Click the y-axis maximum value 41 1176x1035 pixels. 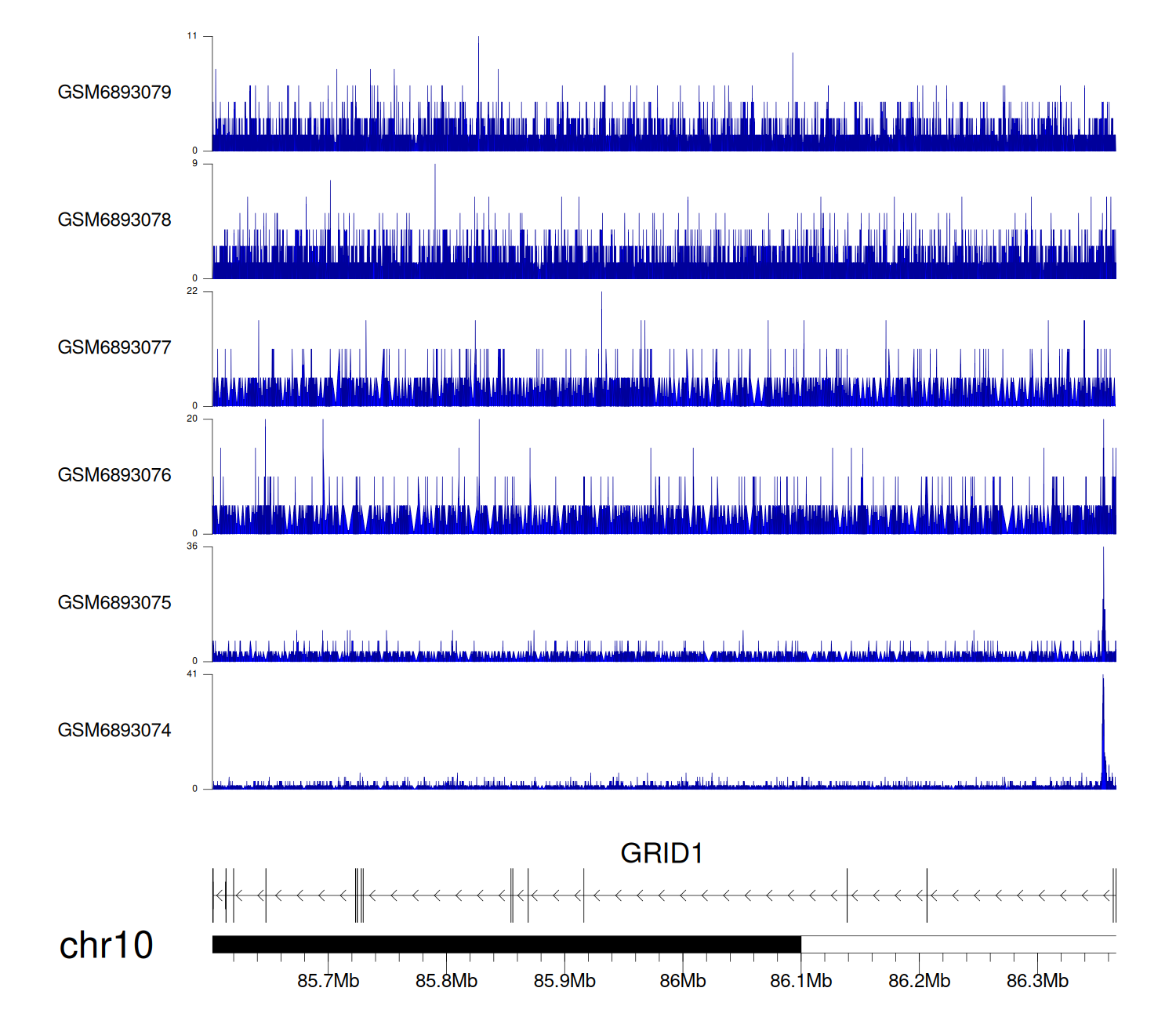(192, 674)
